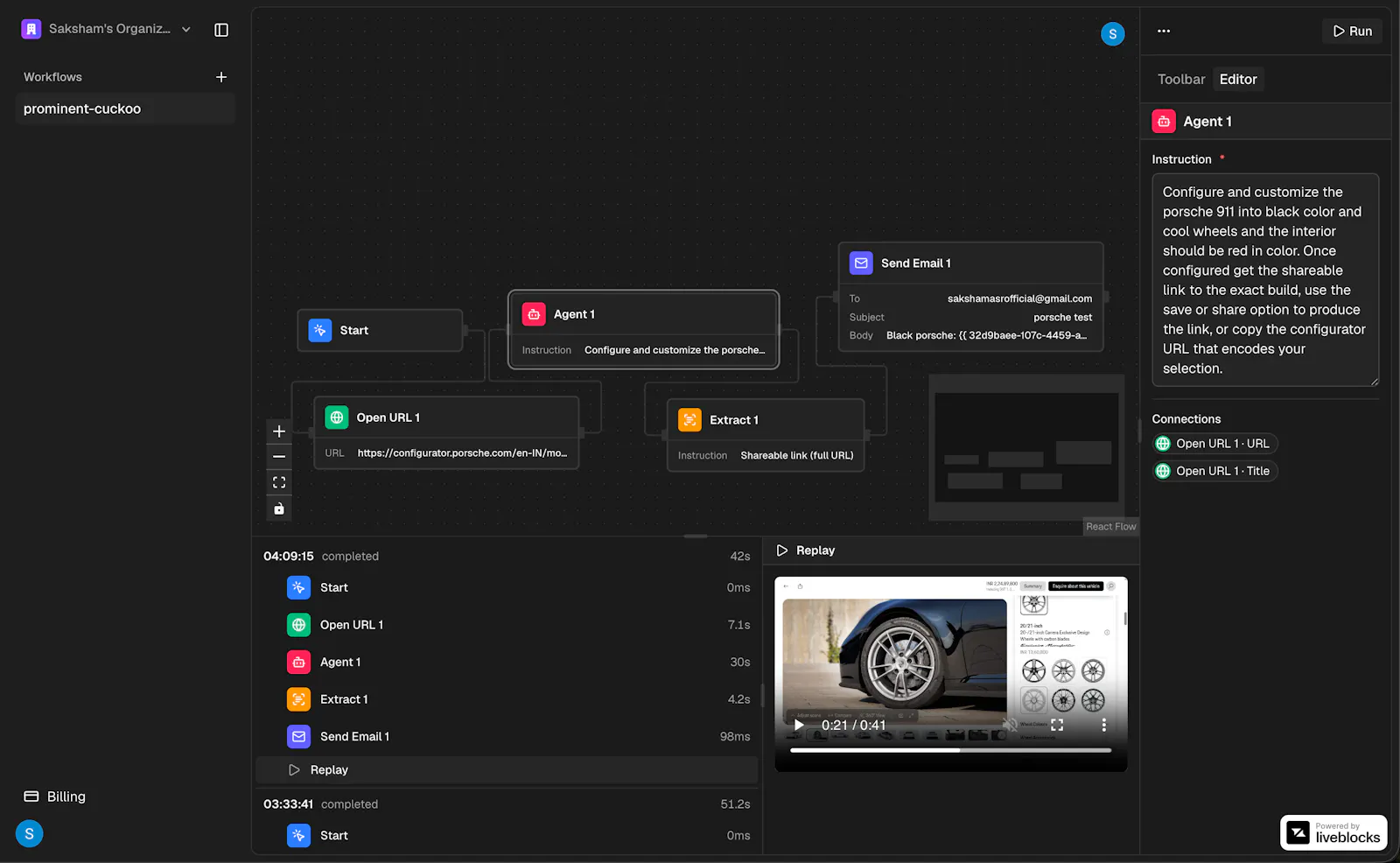
Task: Open replay video more options
Action: pyautogui.click(x=1104, y=725)
